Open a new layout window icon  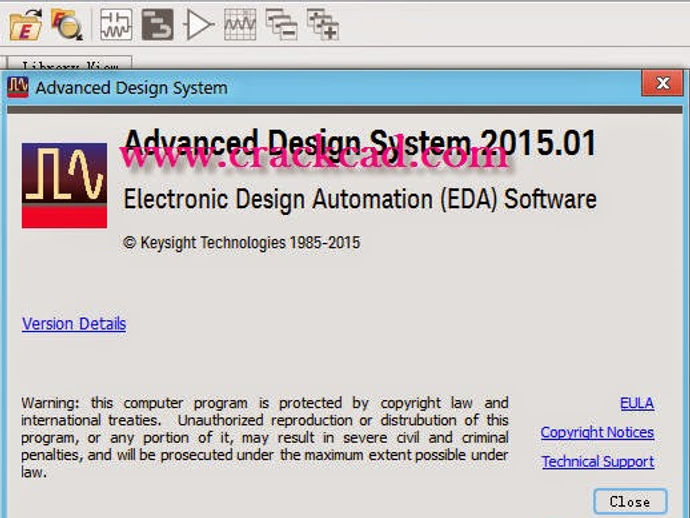click(157, 25)
